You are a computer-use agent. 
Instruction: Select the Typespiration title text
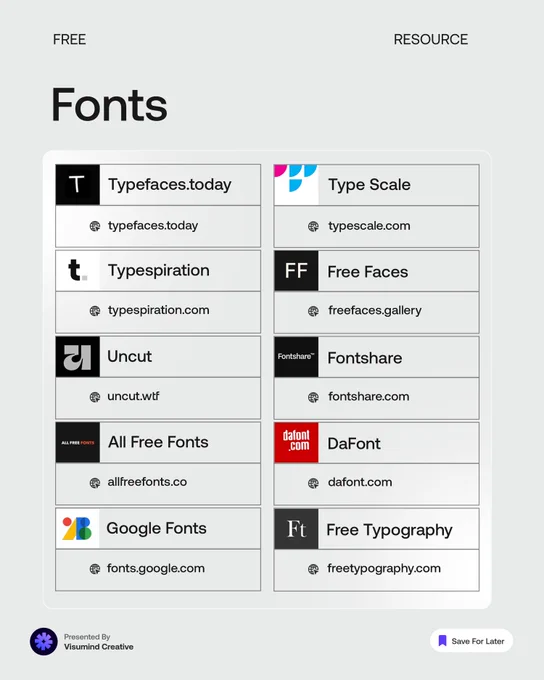pos(159,271)
